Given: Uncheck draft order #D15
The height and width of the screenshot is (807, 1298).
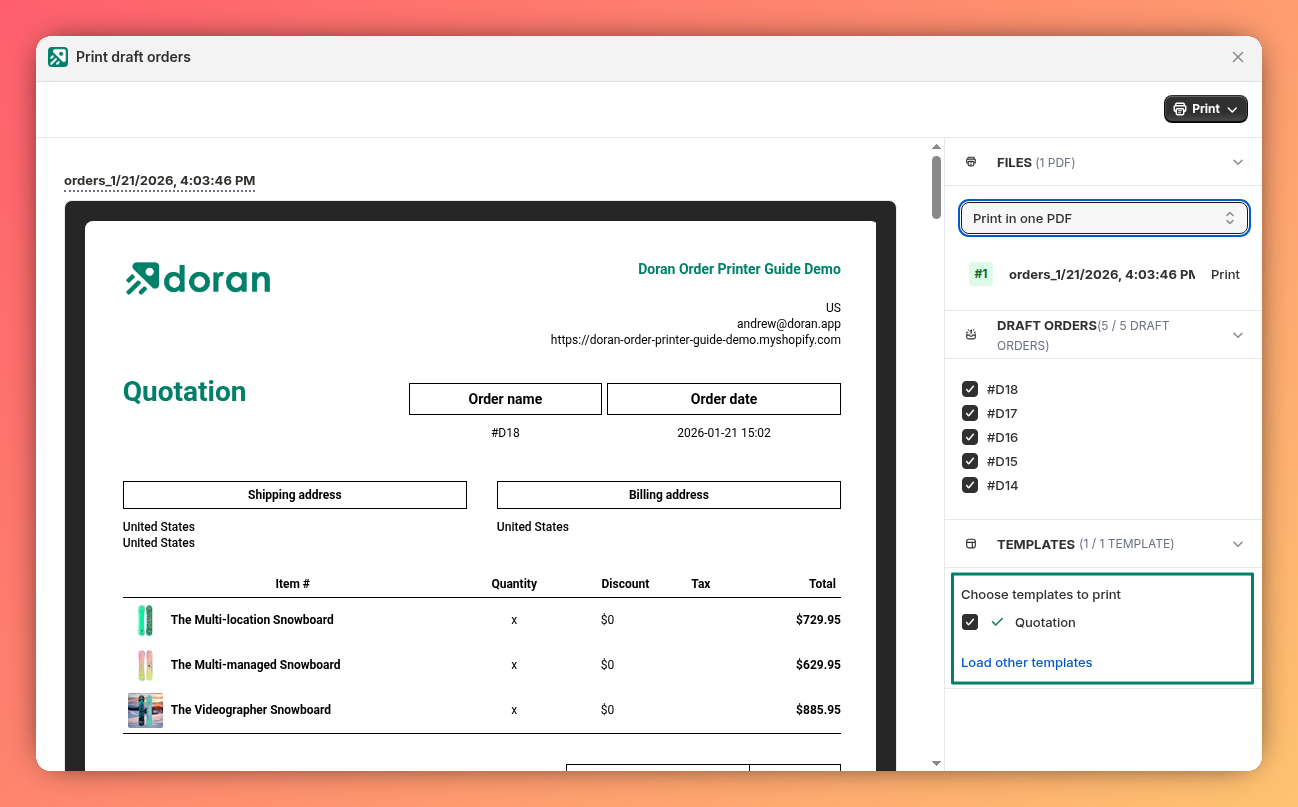Looking at the screenshot, I should pos(970,461).
